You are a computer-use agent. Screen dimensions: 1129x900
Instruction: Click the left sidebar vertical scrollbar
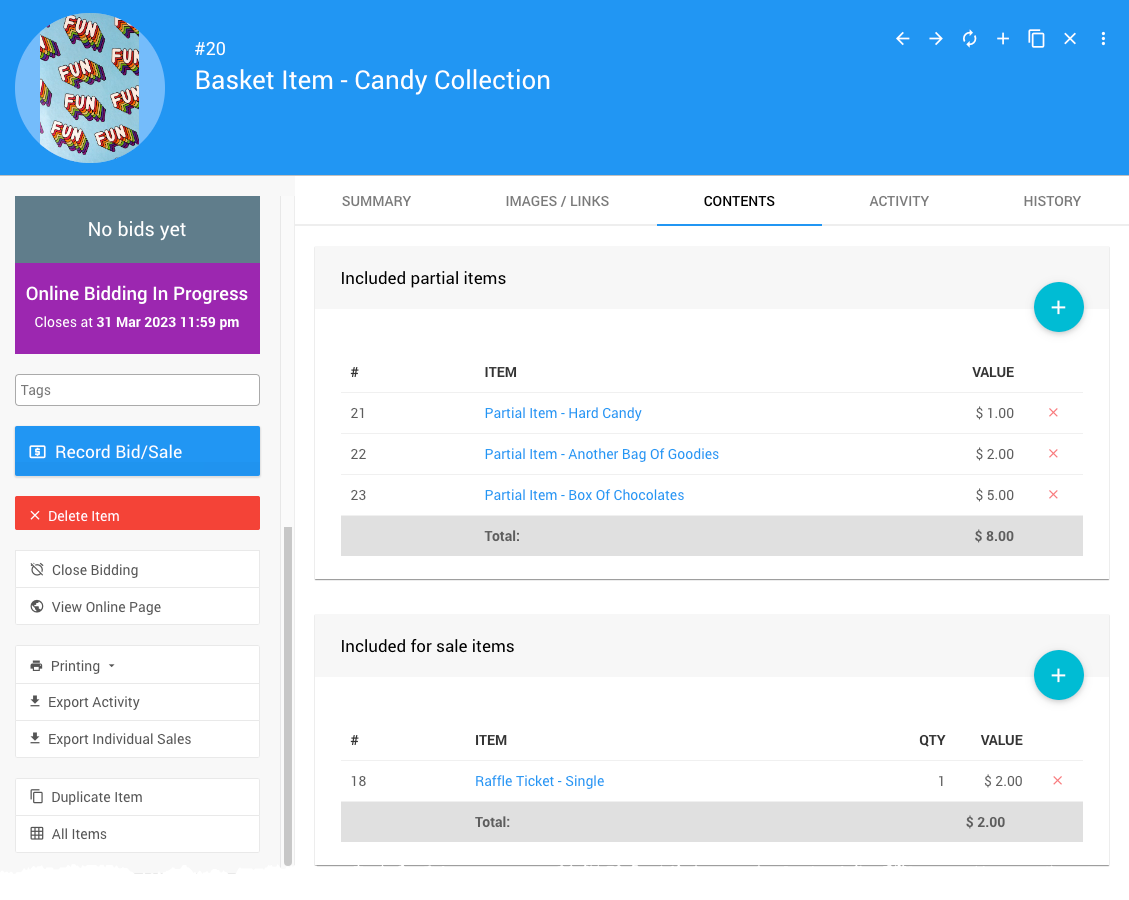(x=288, y=690)
